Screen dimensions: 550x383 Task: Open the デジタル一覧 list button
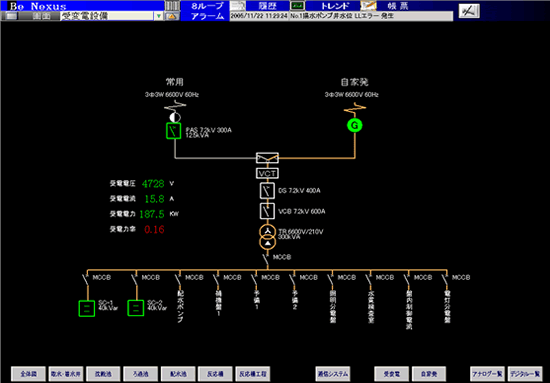pos(525,374)
